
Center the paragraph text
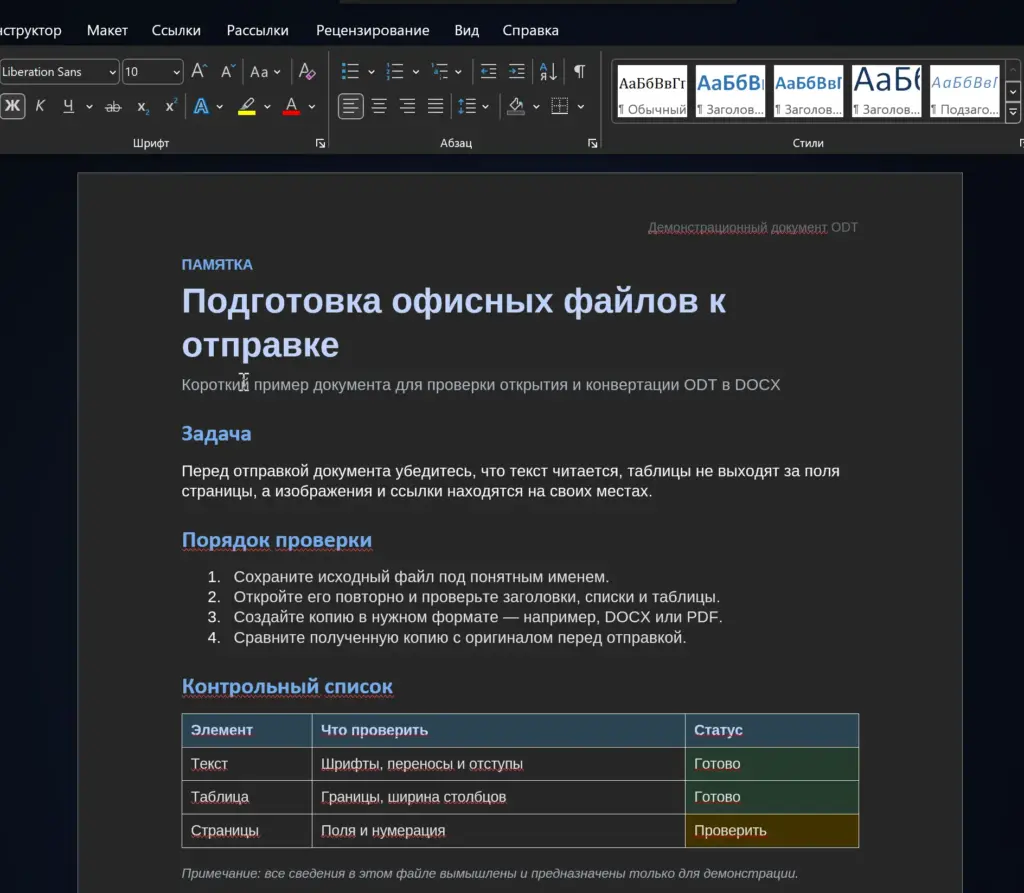click(379, 106)
